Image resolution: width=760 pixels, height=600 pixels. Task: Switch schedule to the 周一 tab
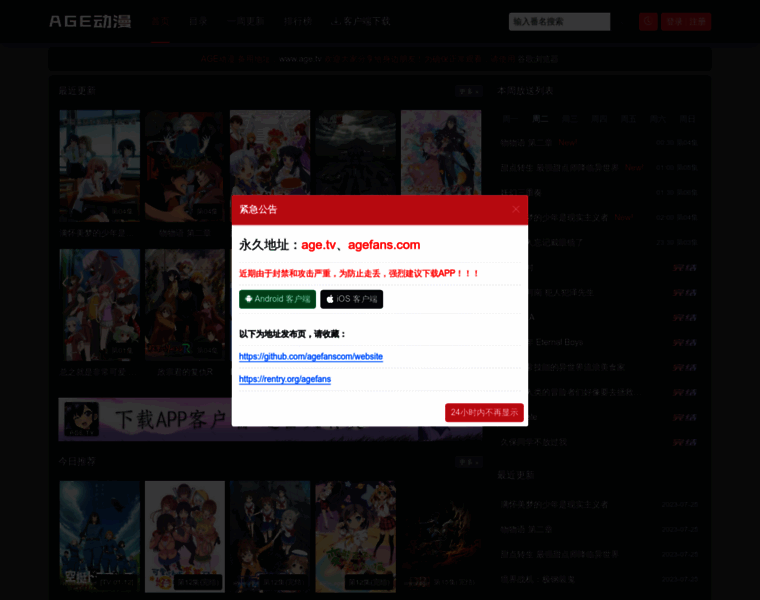pos(510,119)
